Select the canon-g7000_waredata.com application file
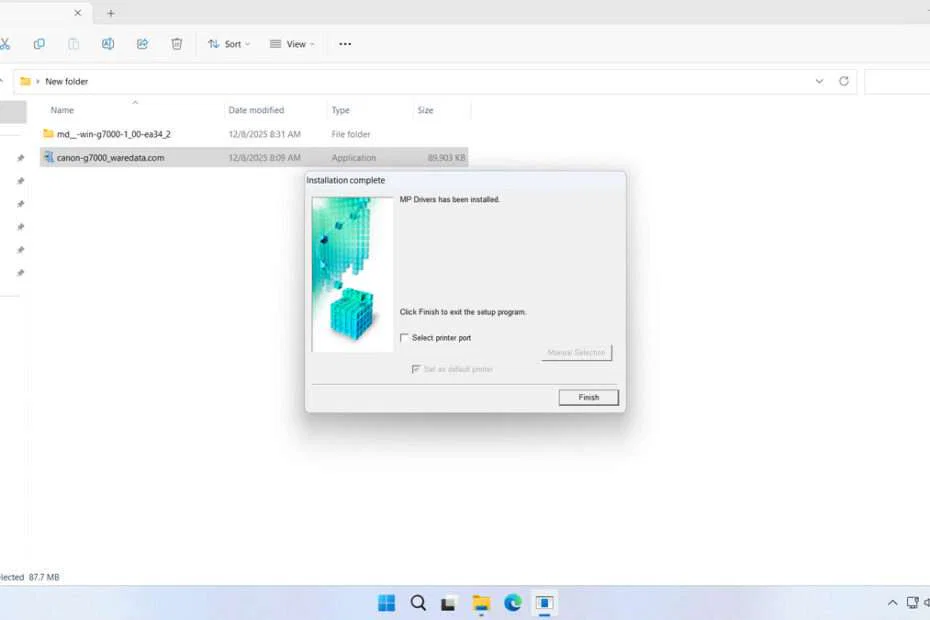Screen dimensions: 930x620 click(x=110, y=158)
